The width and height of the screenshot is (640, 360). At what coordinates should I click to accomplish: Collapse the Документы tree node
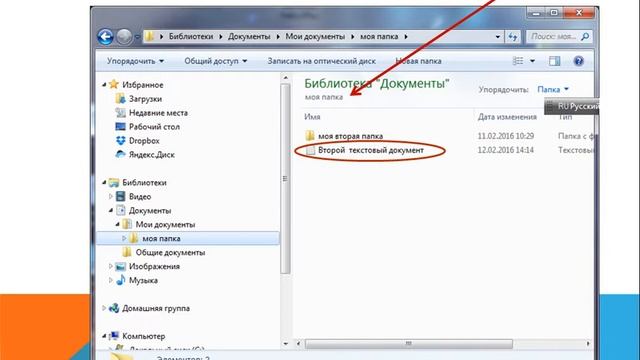pos(111,210)
